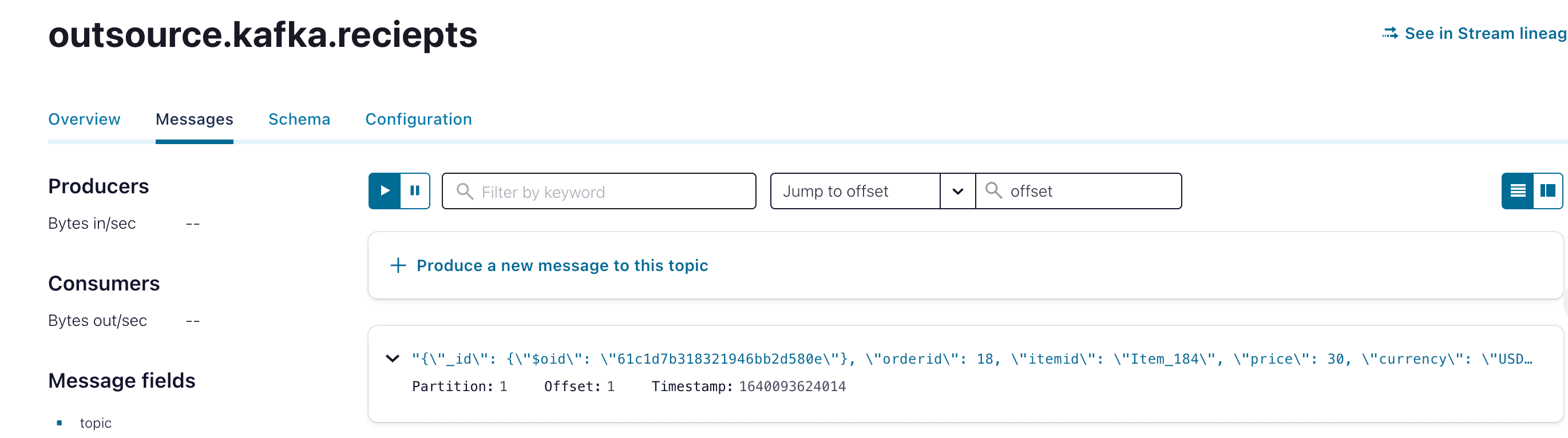Viewport: 1568px width, 438px height.
Task: Click the magnifier in keyword filter
Action: pyautogui.click(x=465, y=192)
